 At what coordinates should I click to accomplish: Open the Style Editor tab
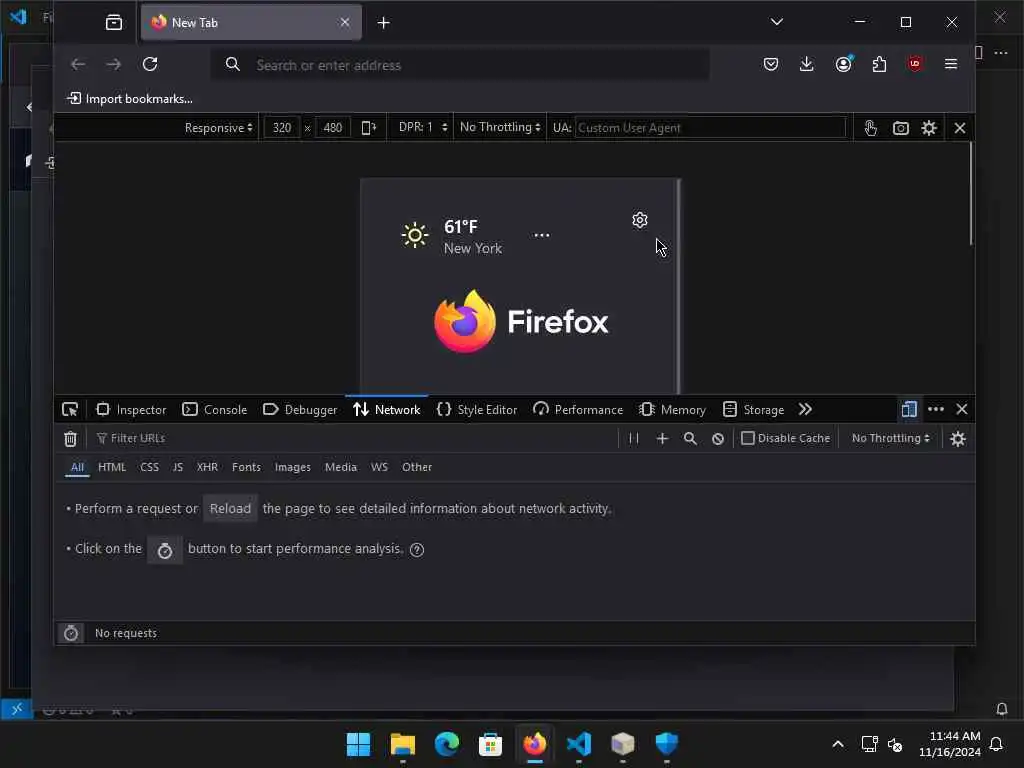(477, 409)
